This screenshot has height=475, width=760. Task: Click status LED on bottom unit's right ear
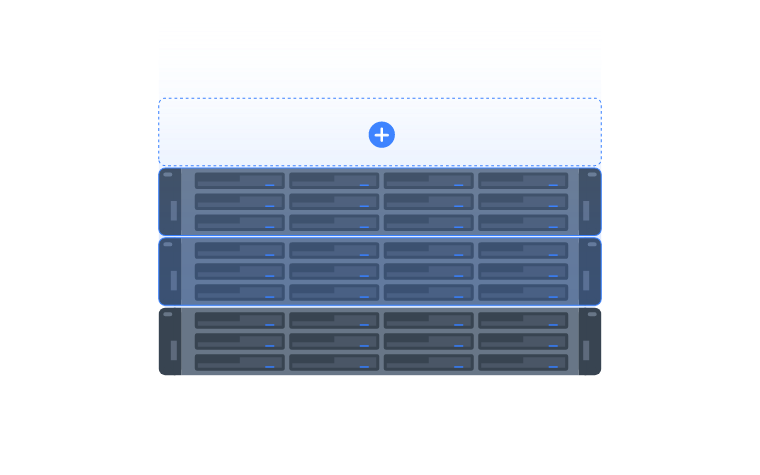[592, 314]
